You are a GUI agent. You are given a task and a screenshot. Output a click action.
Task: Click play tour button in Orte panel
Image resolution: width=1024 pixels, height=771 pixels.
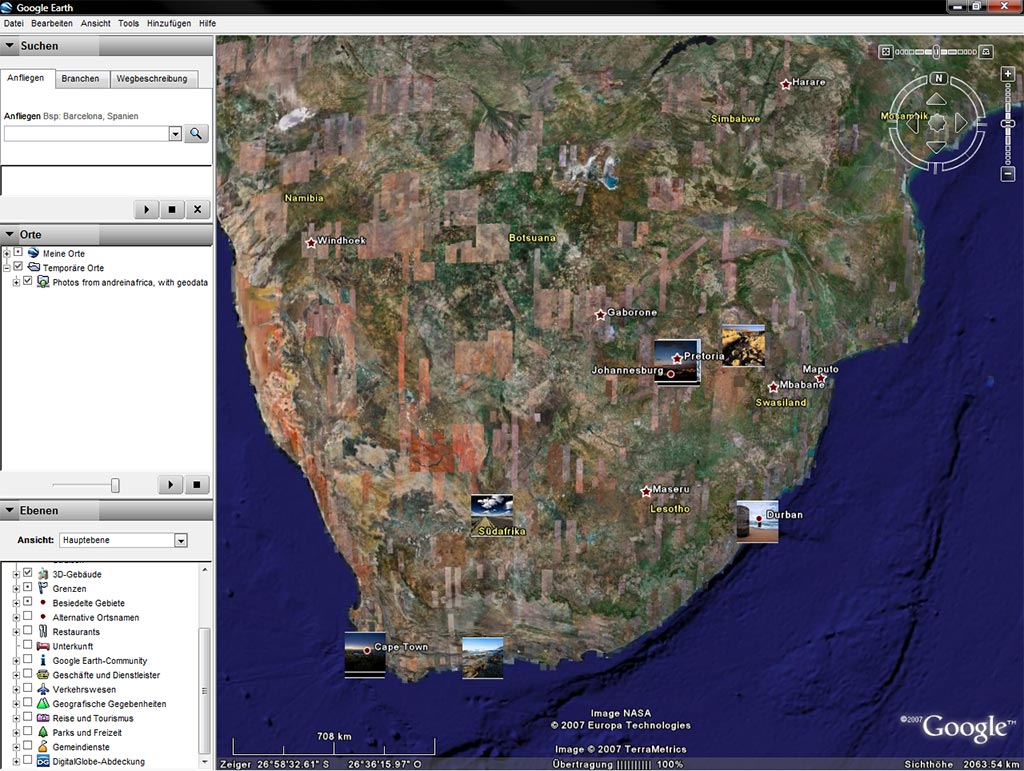[x=170, y=484]
